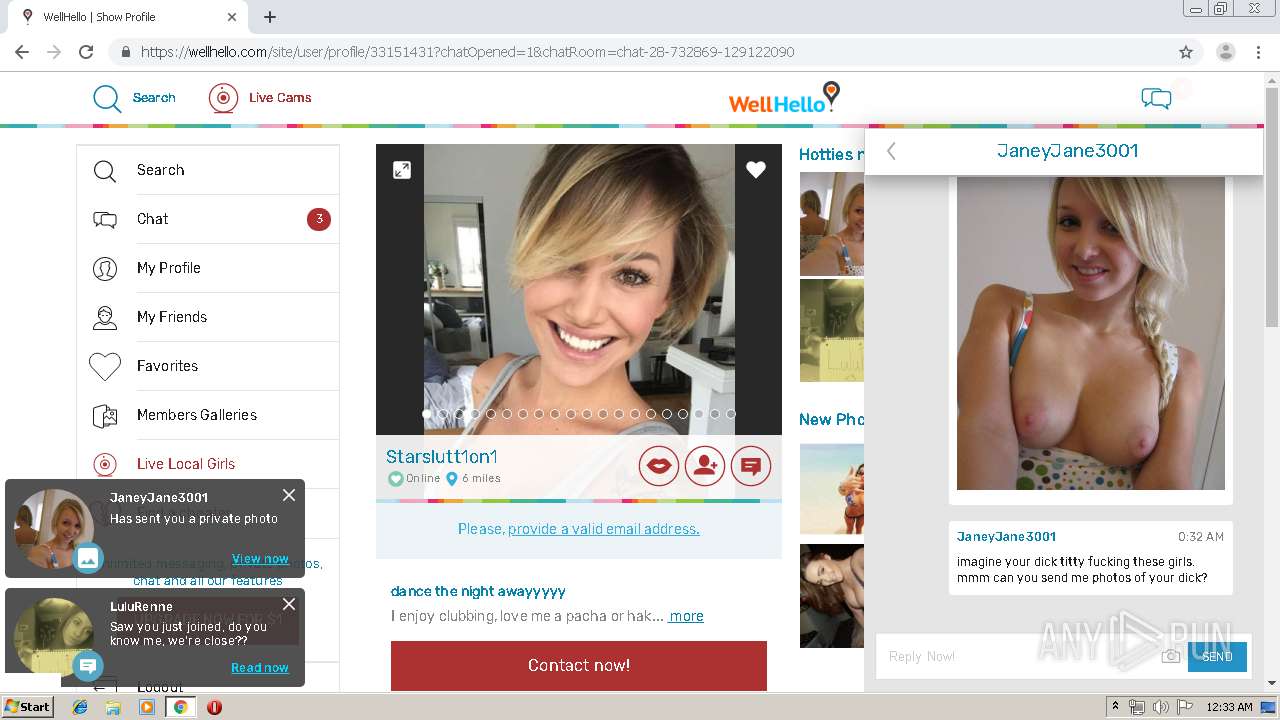This screenshot has height=720, width=1280.
Task: Click the browser address bar URL
Action: point(467,52)
